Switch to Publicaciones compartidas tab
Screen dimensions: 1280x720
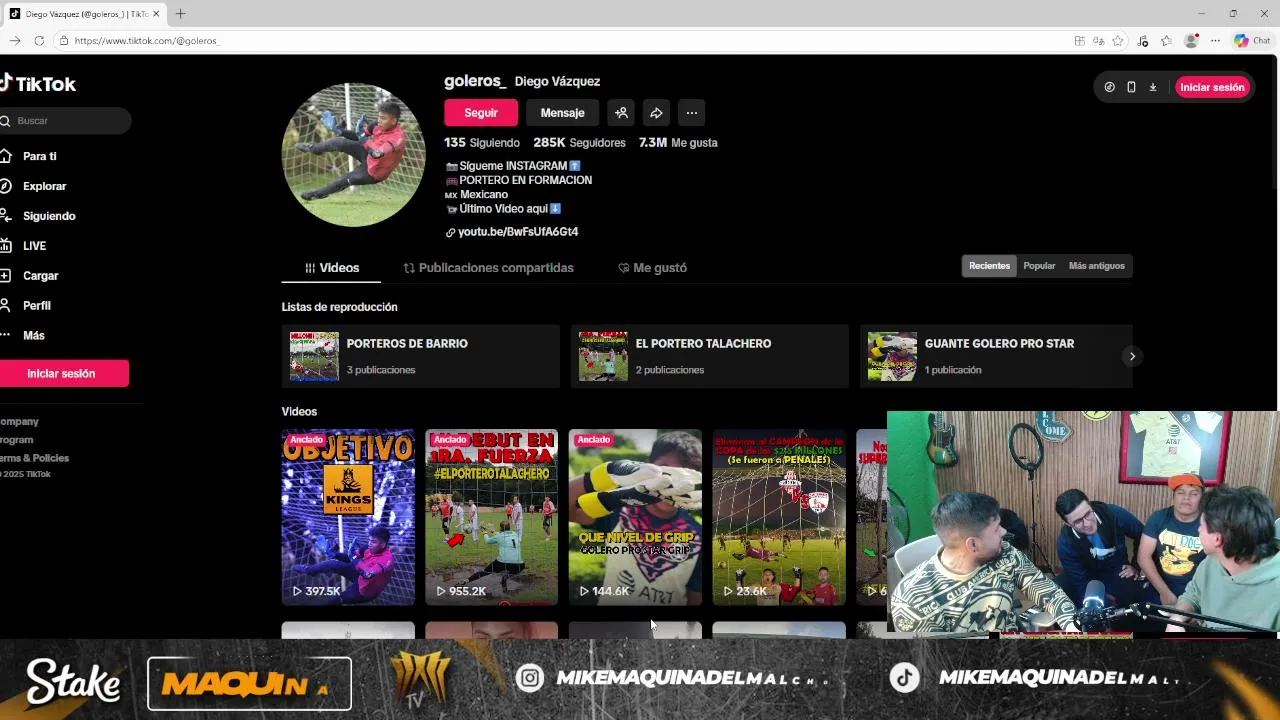point(489,268)
